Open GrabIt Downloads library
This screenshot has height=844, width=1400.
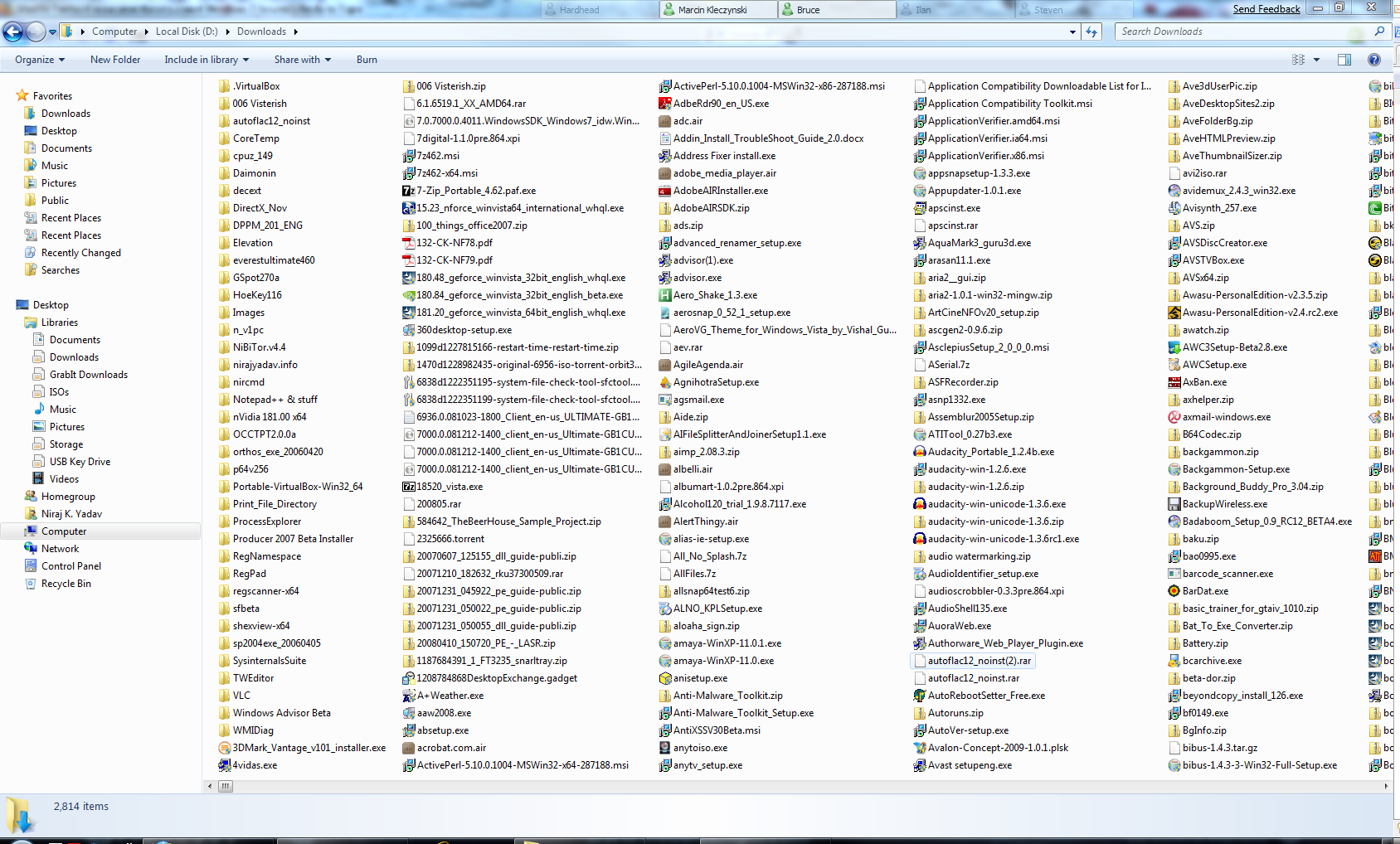tap(89, 375)
